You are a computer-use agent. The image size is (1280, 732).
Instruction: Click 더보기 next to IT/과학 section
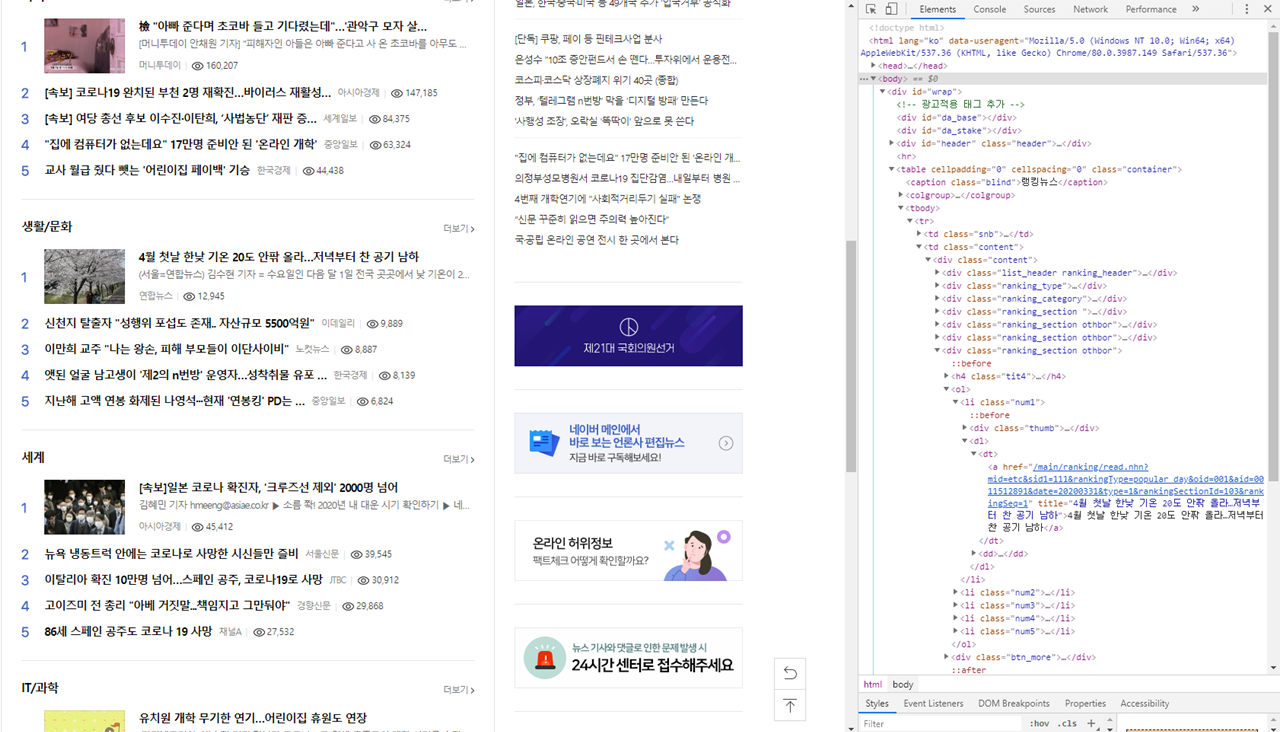tap(459, 690)
